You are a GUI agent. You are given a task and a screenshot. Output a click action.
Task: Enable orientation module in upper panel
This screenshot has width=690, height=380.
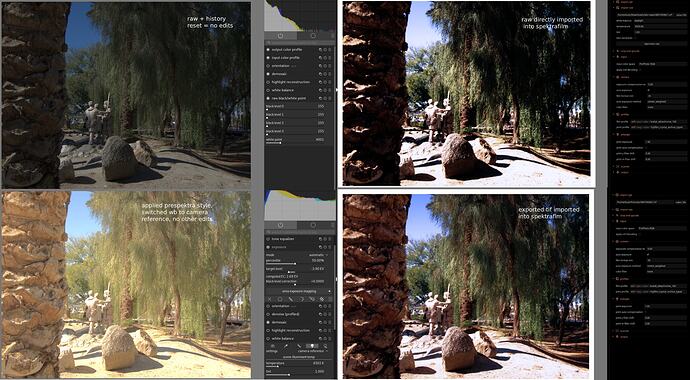click(268, 66)
